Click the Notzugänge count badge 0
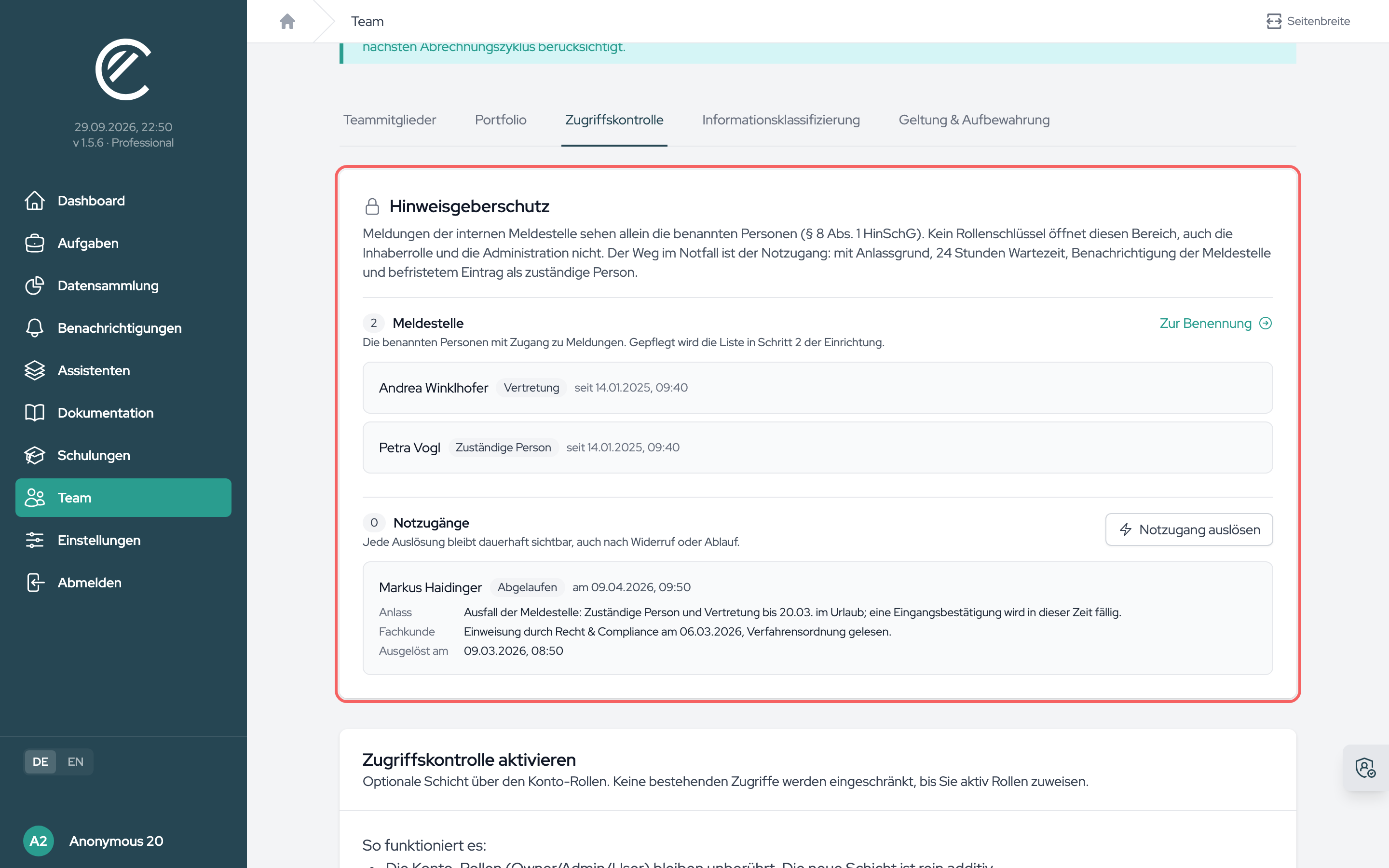The width and height of the screenshot is (1389, 868). click(x=374, y=522)
